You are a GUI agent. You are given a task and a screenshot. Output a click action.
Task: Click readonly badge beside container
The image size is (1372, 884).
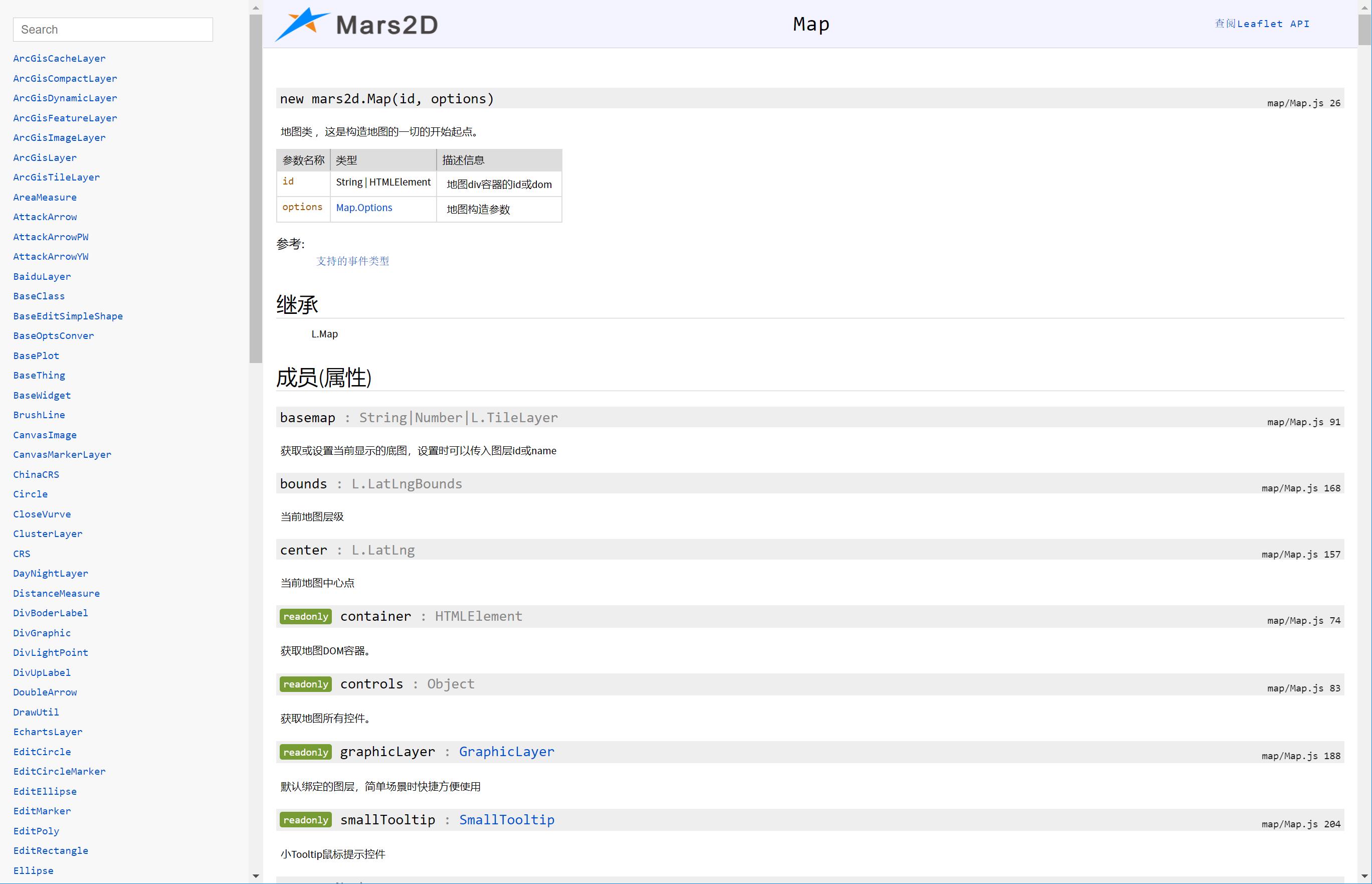[x=306, y=616]
